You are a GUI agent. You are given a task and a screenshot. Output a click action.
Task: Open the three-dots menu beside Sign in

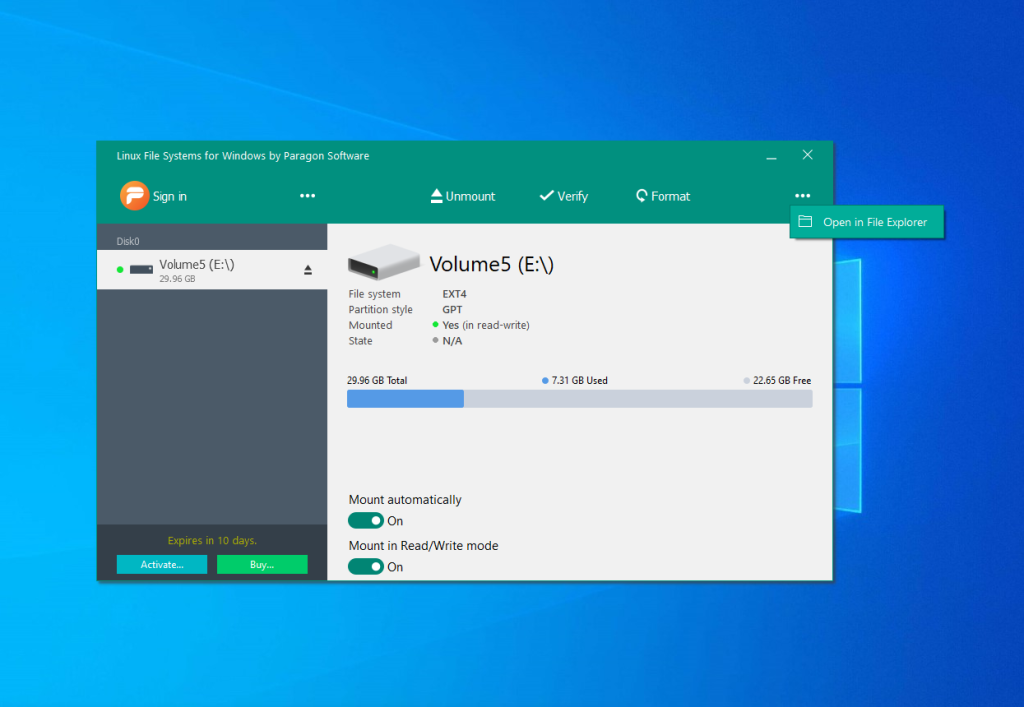pyautogui.click(x=308, y=196)
